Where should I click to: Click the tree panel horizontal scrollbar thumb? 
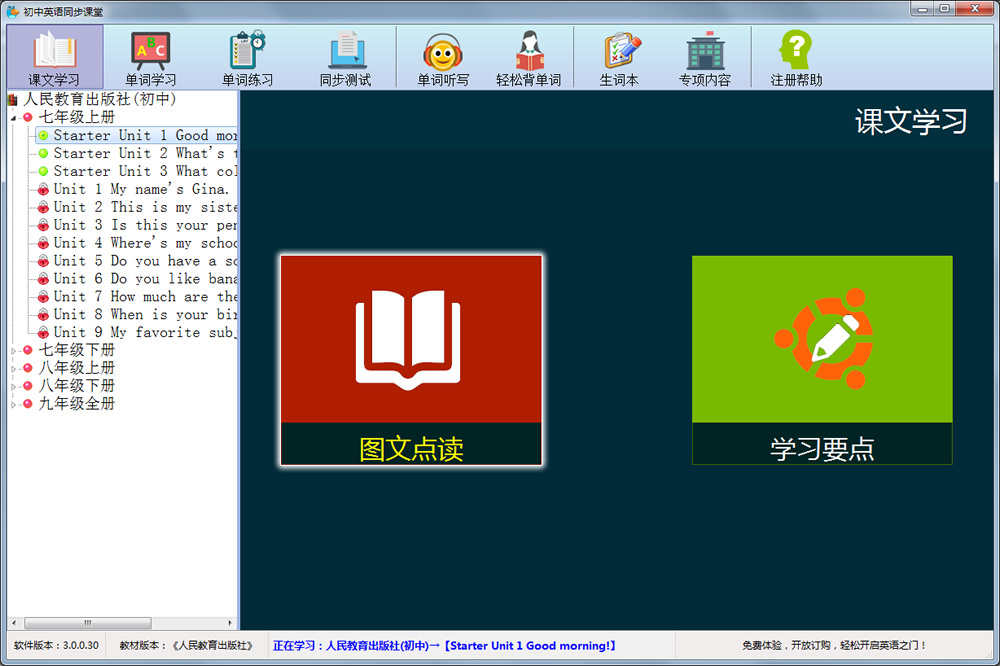pyautogui.click(x=88, y=623)
